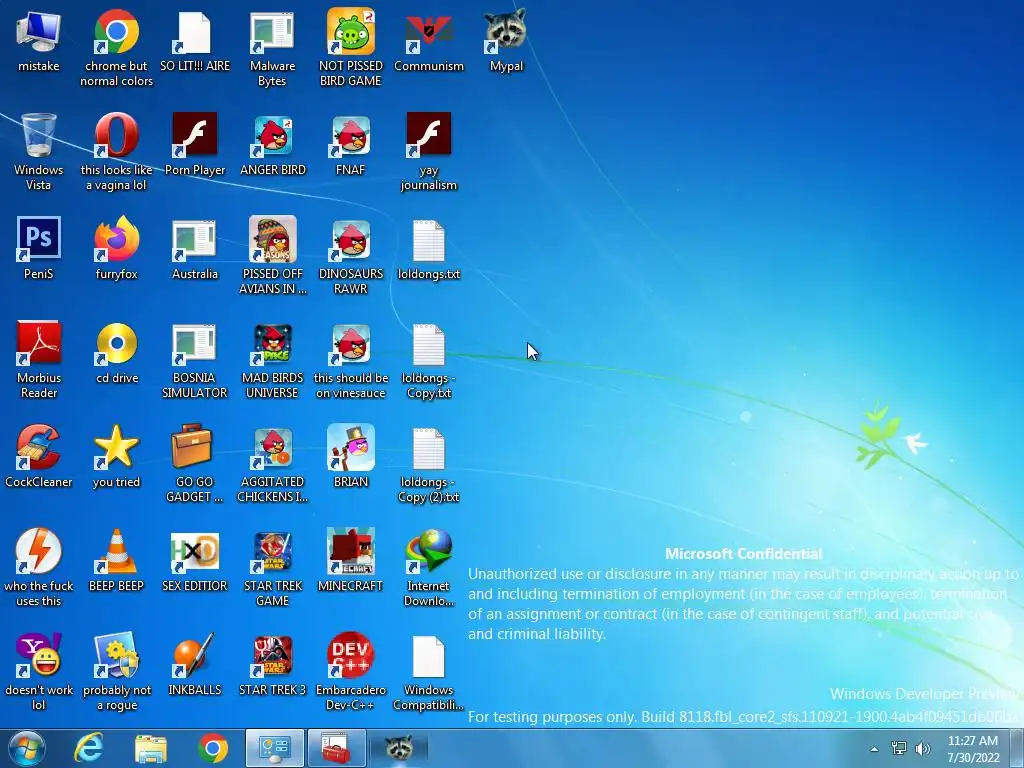The image size is (1024, 768).
Task: Open the 'BOSNIA SIMULATOR' shortcut
Action: 195,343
